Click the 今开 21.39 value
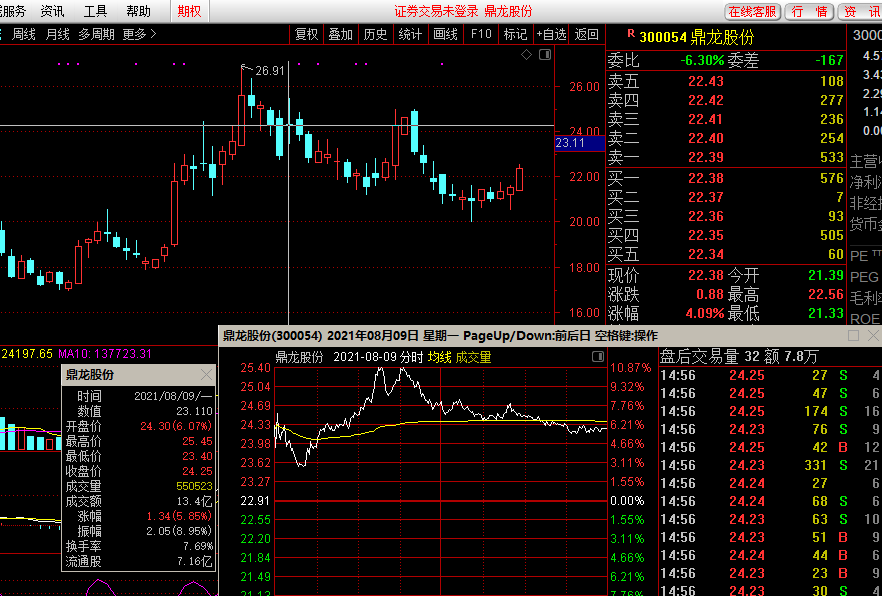This screenshot has height=596, width=882. [826, 276]
